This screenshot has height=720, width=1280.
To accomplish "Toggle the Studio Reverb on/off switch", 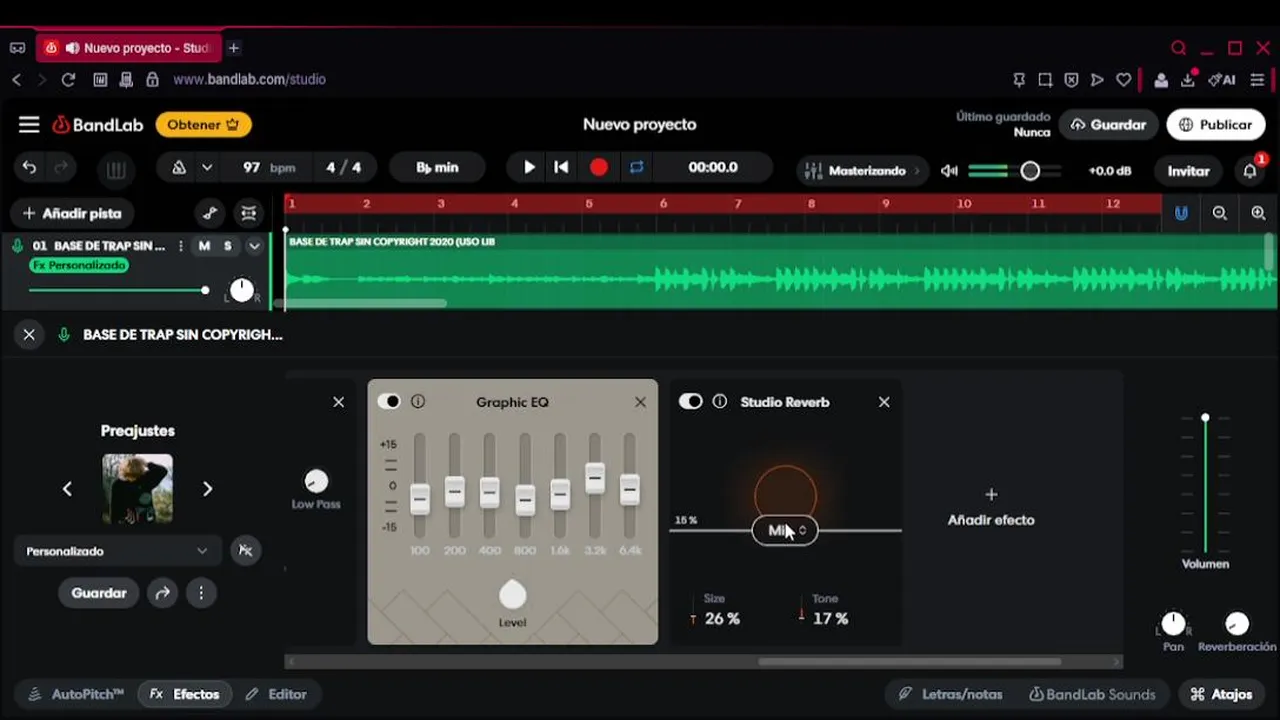I will (690, 402).
